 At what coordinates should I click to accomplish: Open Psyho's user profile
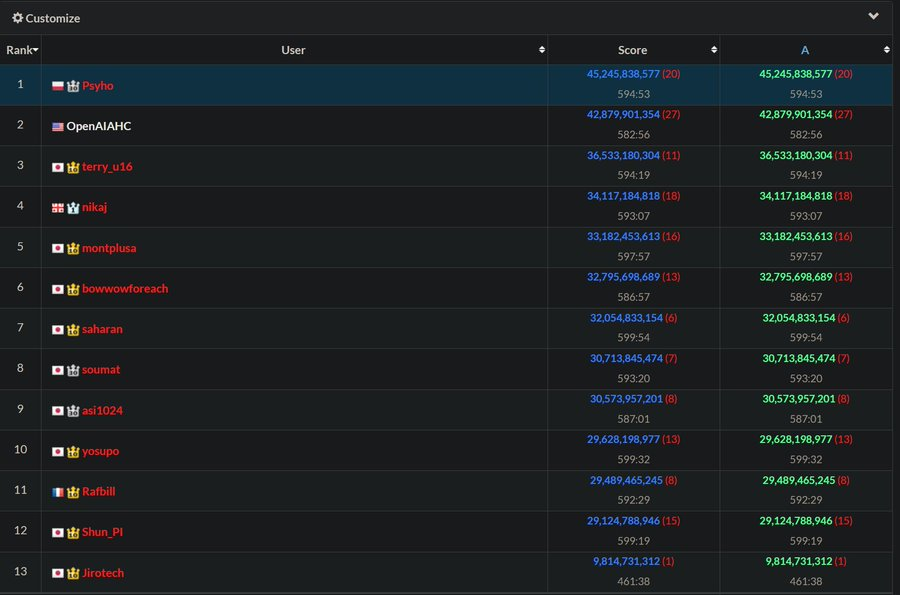click(x=98, y=85)
